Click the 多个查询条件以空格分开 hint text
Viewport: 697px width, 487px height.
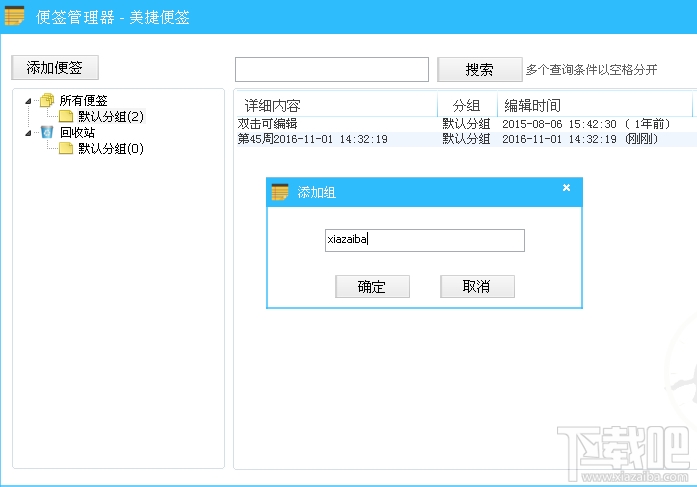coord(591,70)
